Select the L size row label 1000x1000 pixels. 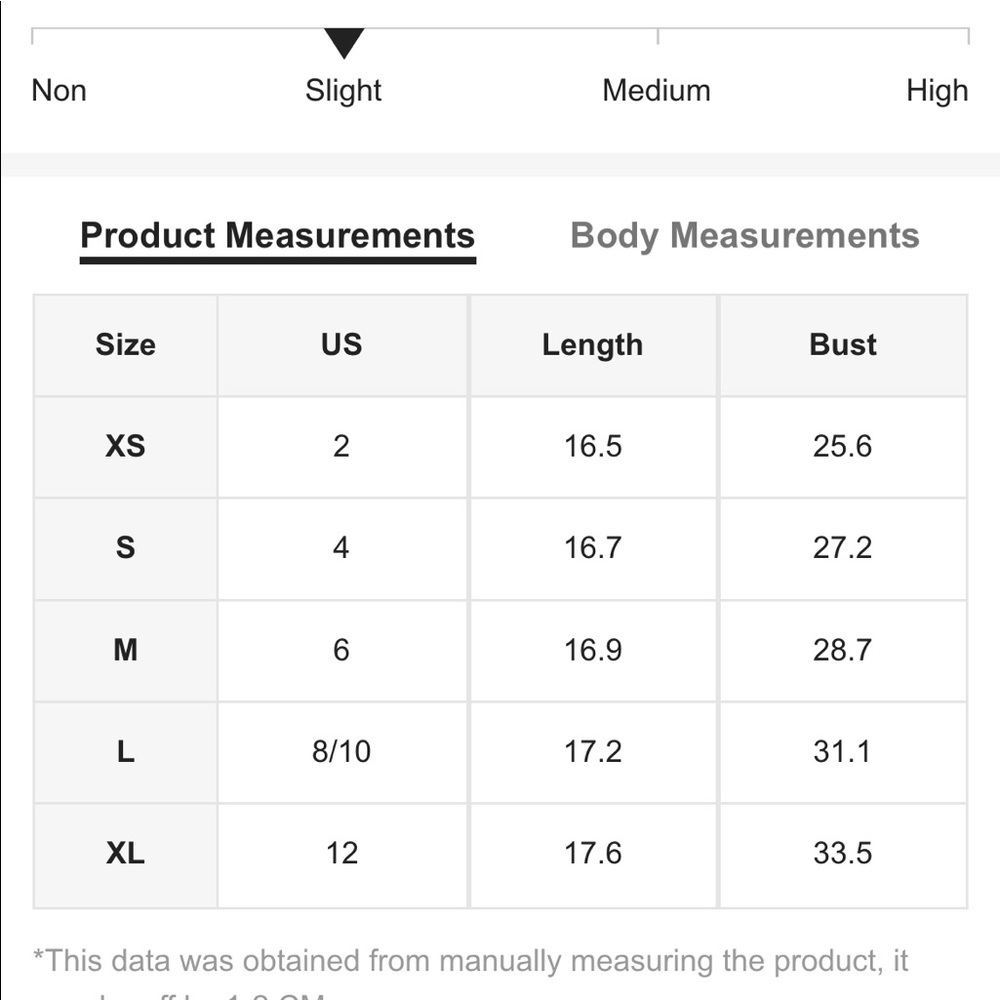click(126, 752)
